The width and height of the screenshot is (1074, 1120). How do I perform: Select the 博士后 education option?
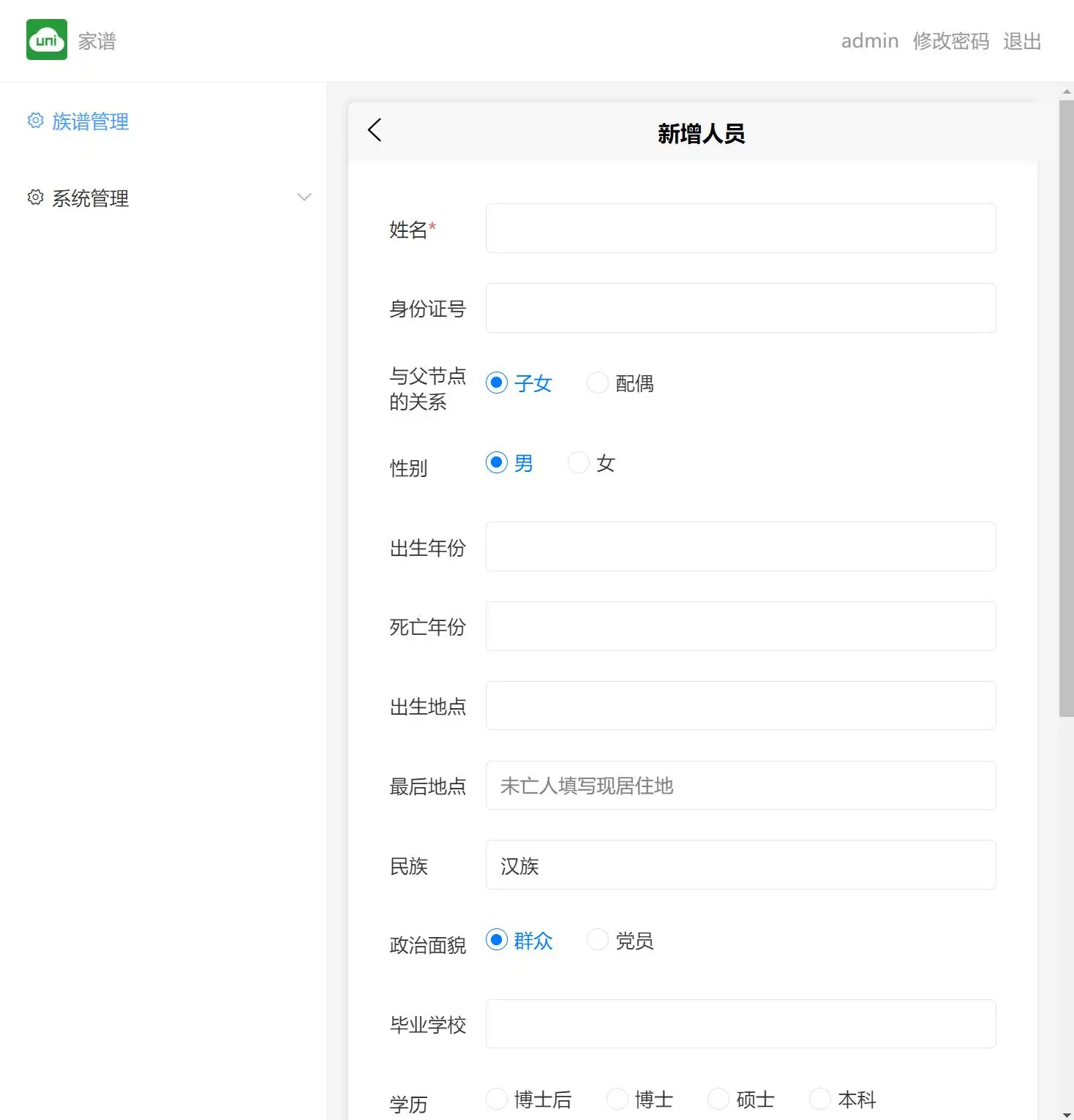[x=497, y=1099]
